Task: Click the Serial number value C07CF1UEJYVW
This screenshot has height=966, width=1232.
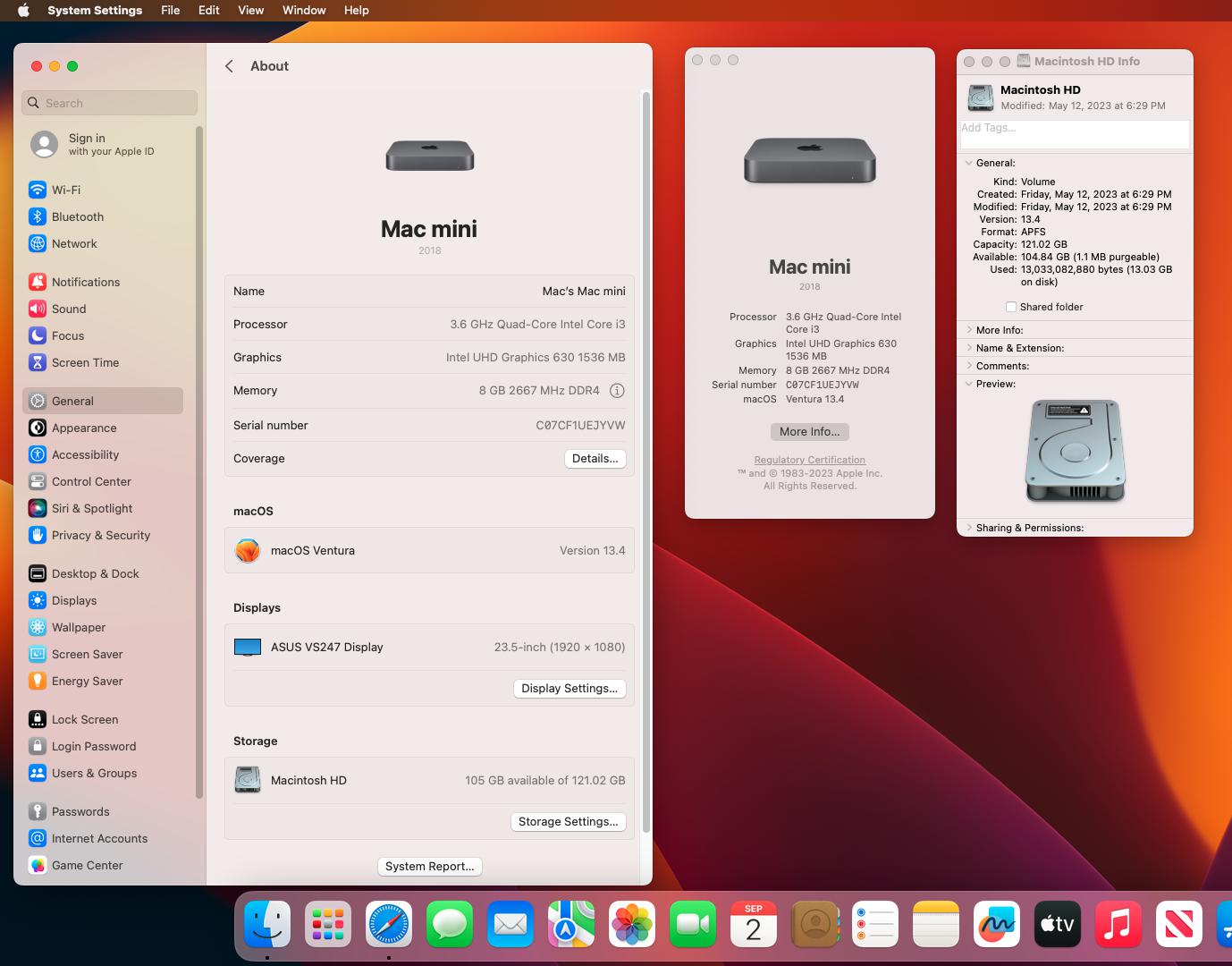Action: tap(580, 426)
